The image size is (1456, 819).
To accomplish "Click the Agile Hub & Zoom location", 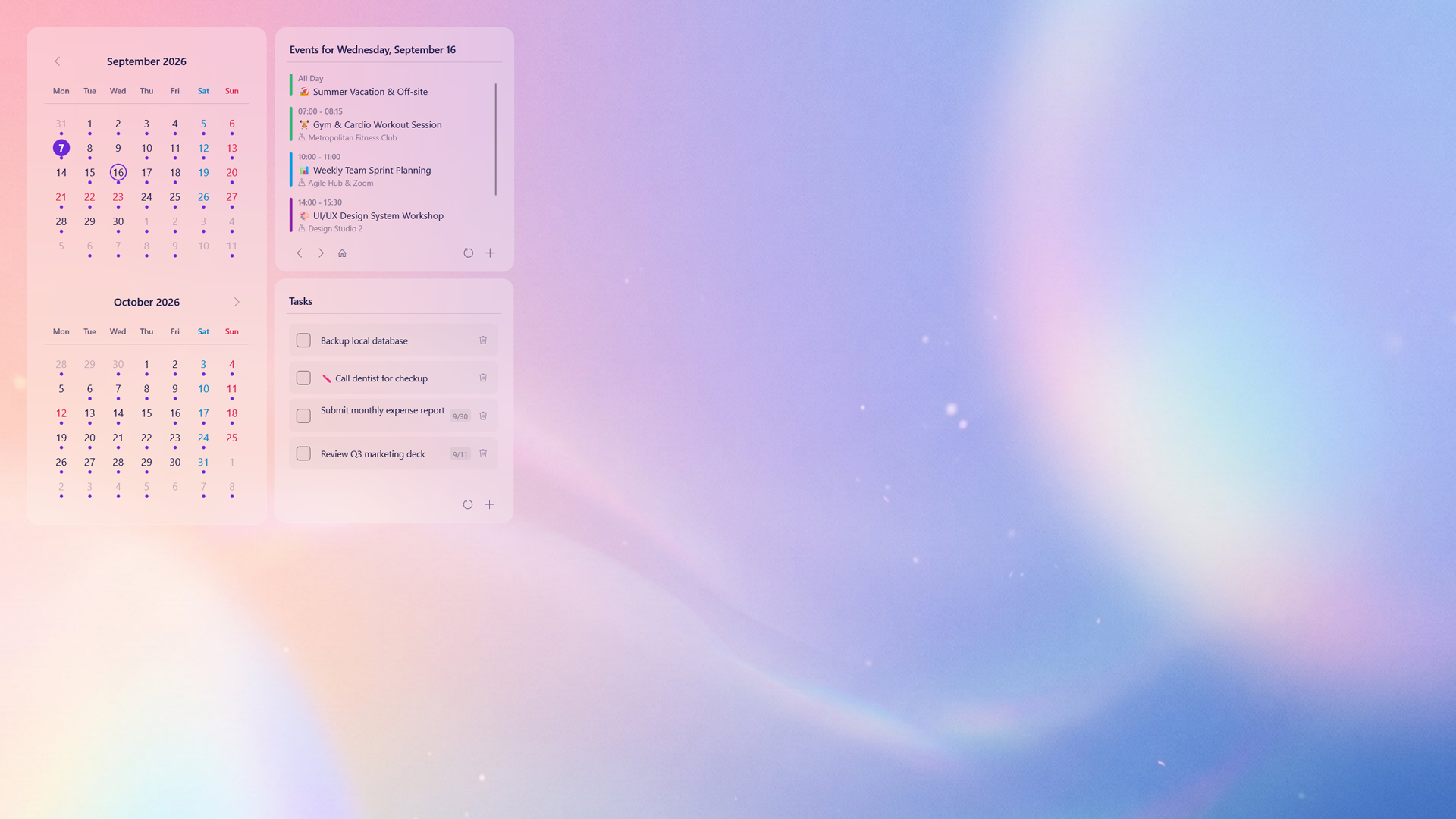I will [x=340, y=184].
